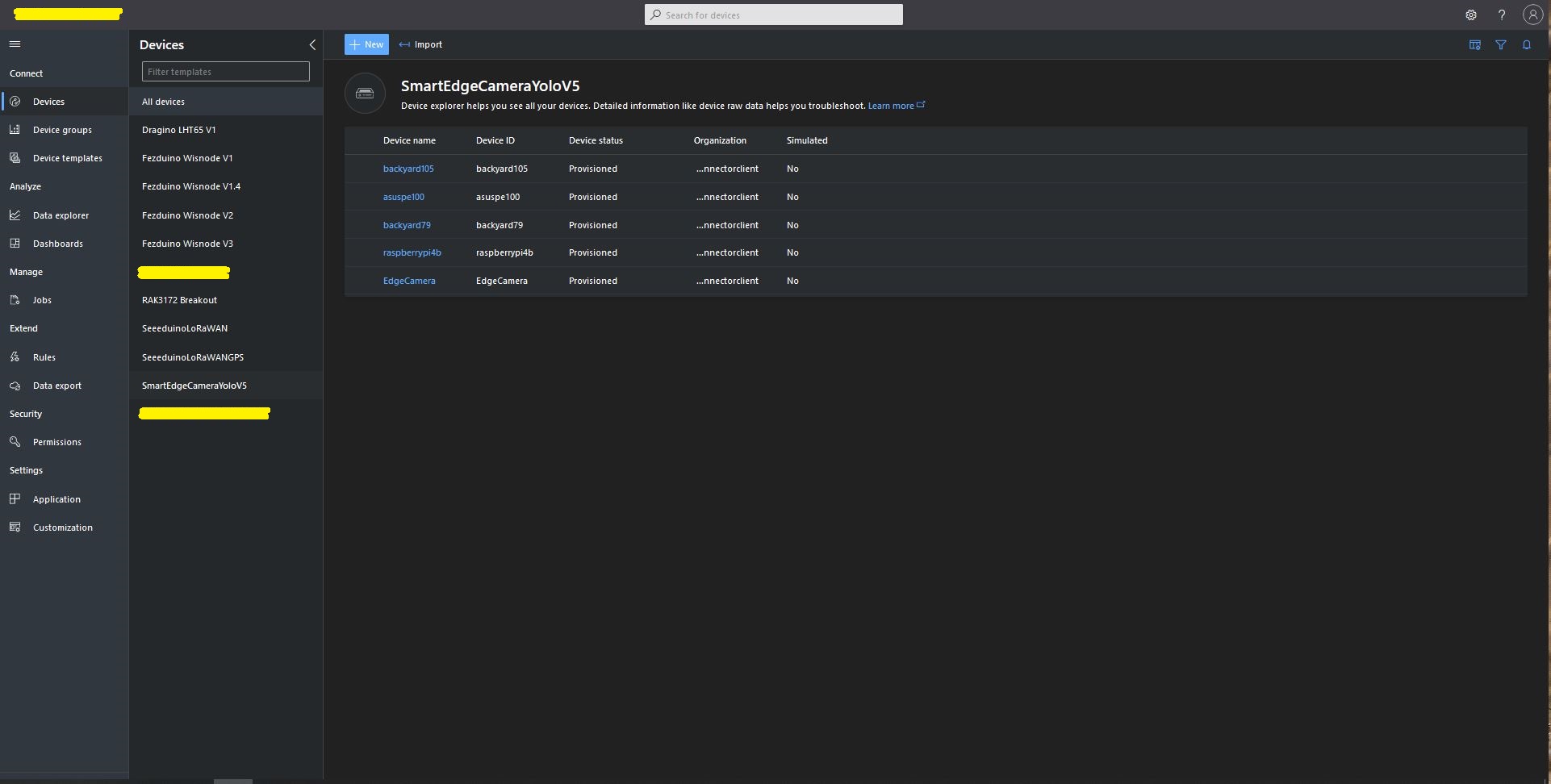Click the bell icon in the devices toolbar
The height and width of the screenshot is (784, 1551).
[1526, 45]
